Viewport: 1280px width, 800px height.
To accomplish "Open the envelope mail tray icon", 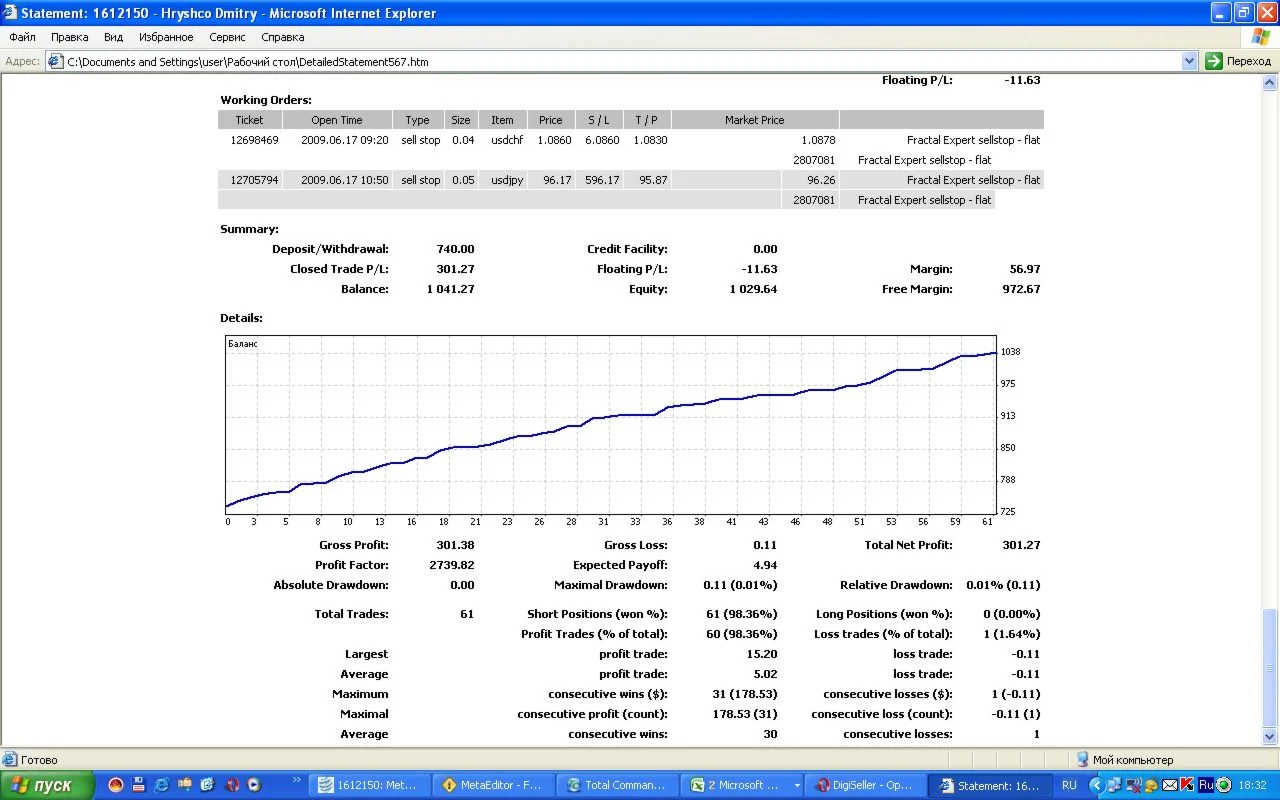I will [1169, 785].
